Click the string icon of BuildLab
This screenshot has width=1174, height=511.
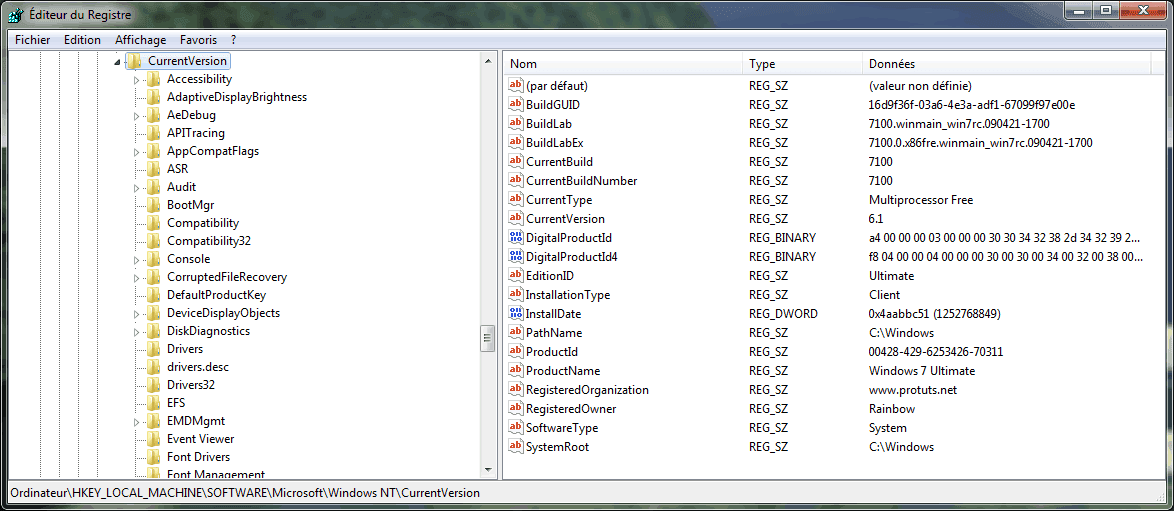pyautogui.click(x=516, y=123)
